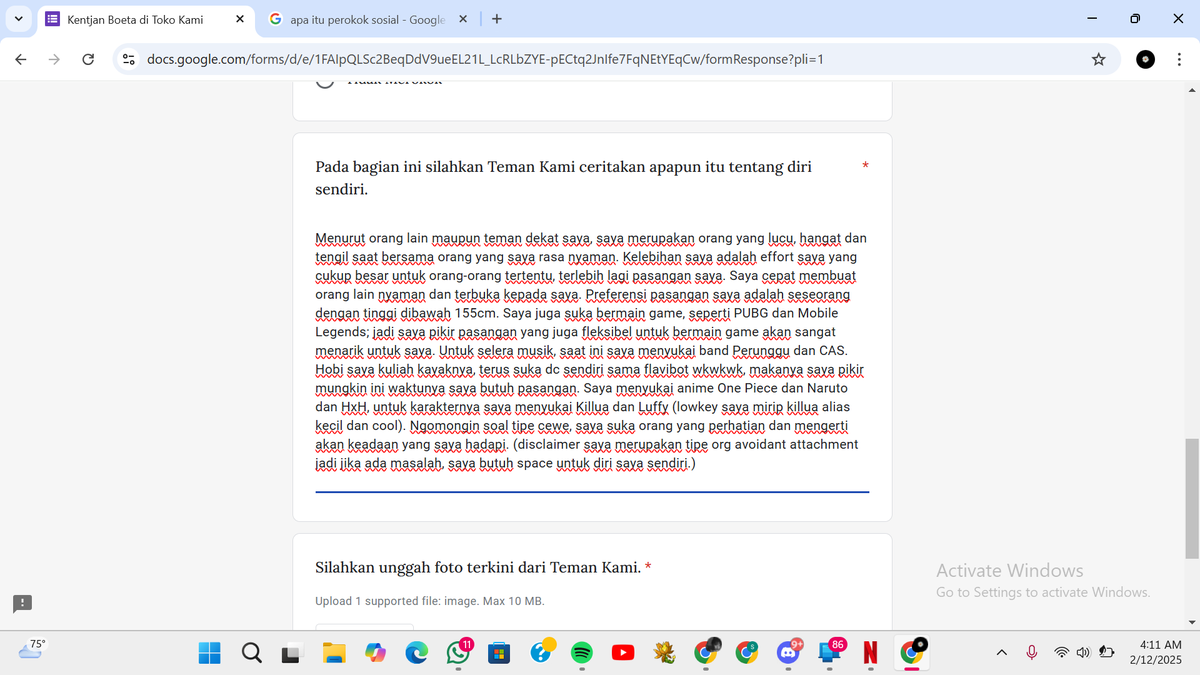The image size is (1200, 675).
Task: Click the address bar URL
Action: 485,59
